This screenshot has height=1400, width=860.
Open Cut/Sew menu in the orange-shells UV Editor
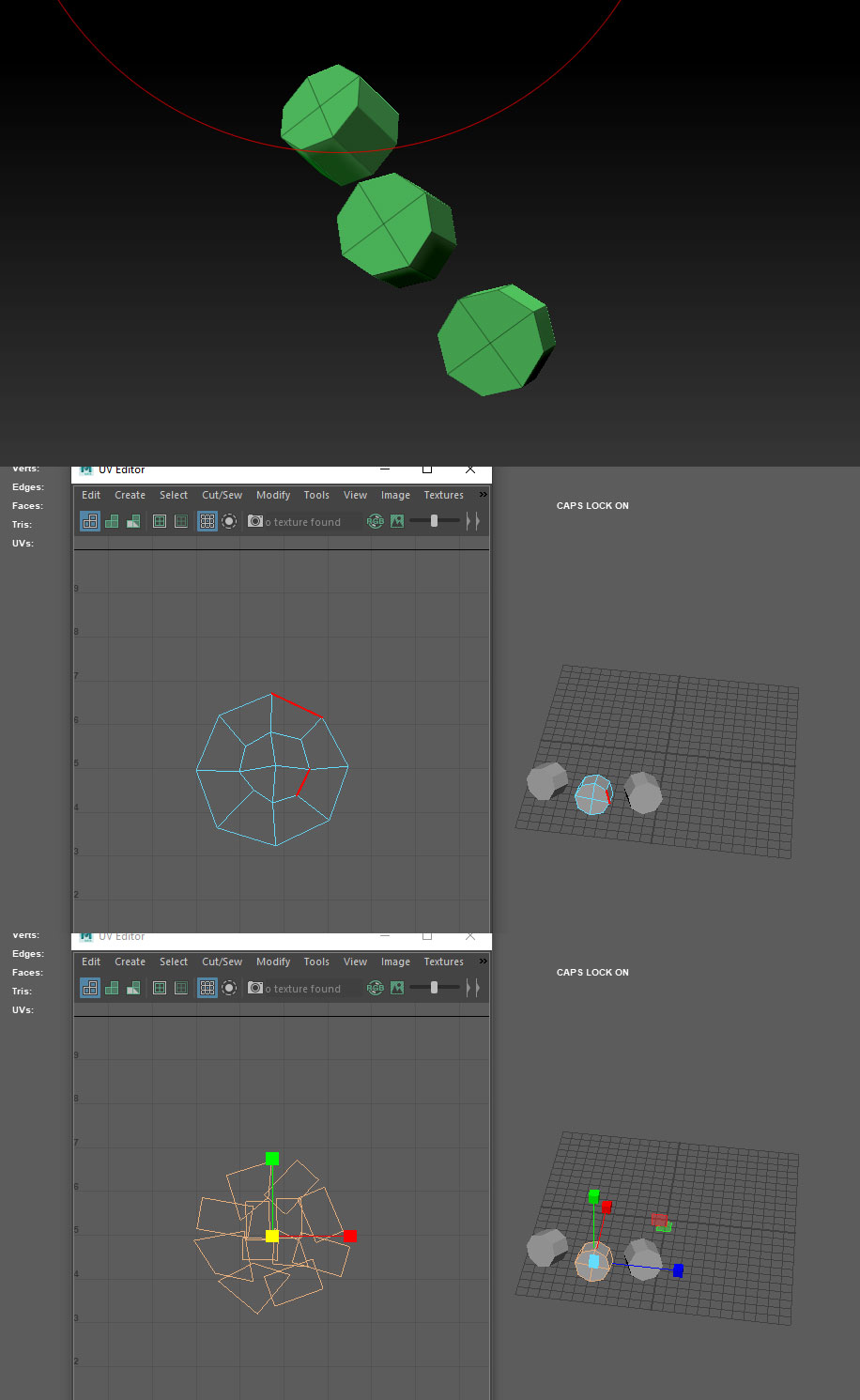[222, 962]
